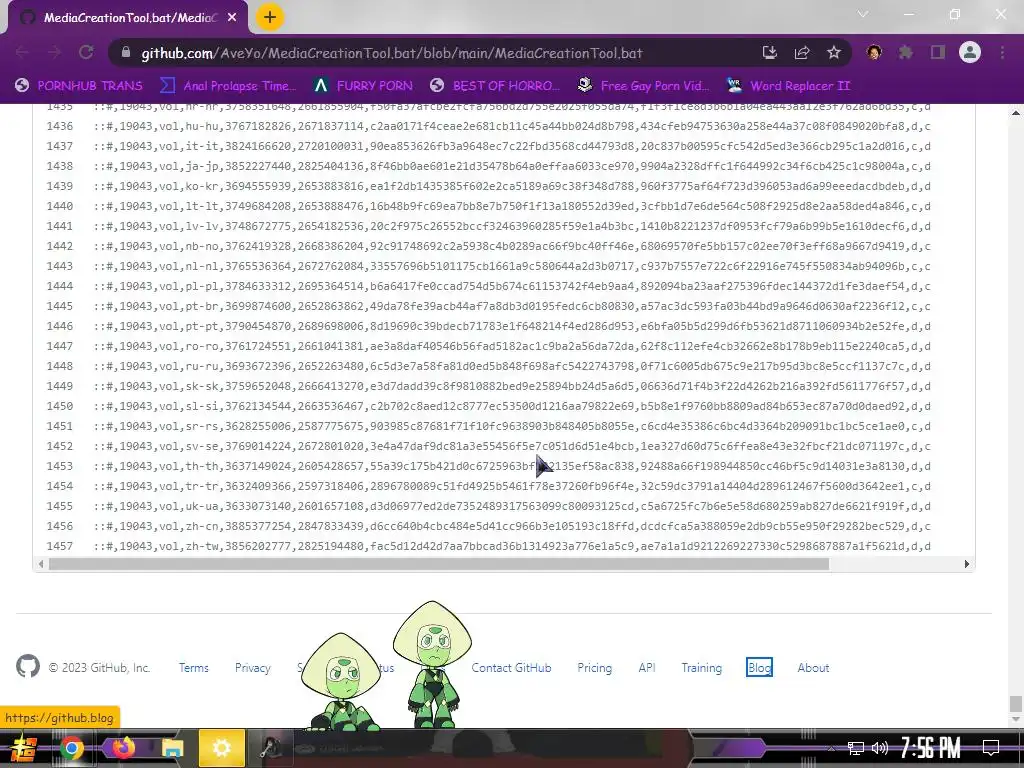Click the horizontal scrollbar's right arrow

pyautogui.click(x=967, y=564)
